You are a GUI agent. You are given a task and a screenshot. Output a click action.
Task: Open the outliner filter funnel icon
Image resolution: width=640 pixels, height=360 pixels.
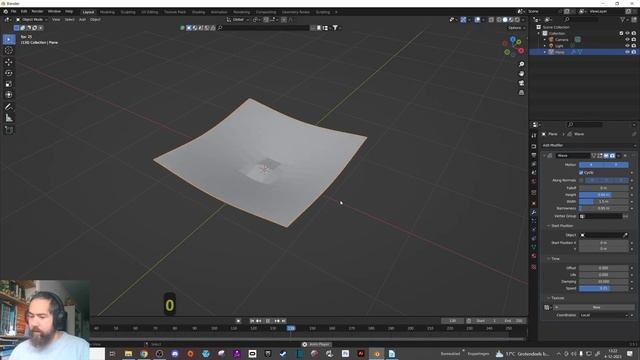click(x=623, y=20)
